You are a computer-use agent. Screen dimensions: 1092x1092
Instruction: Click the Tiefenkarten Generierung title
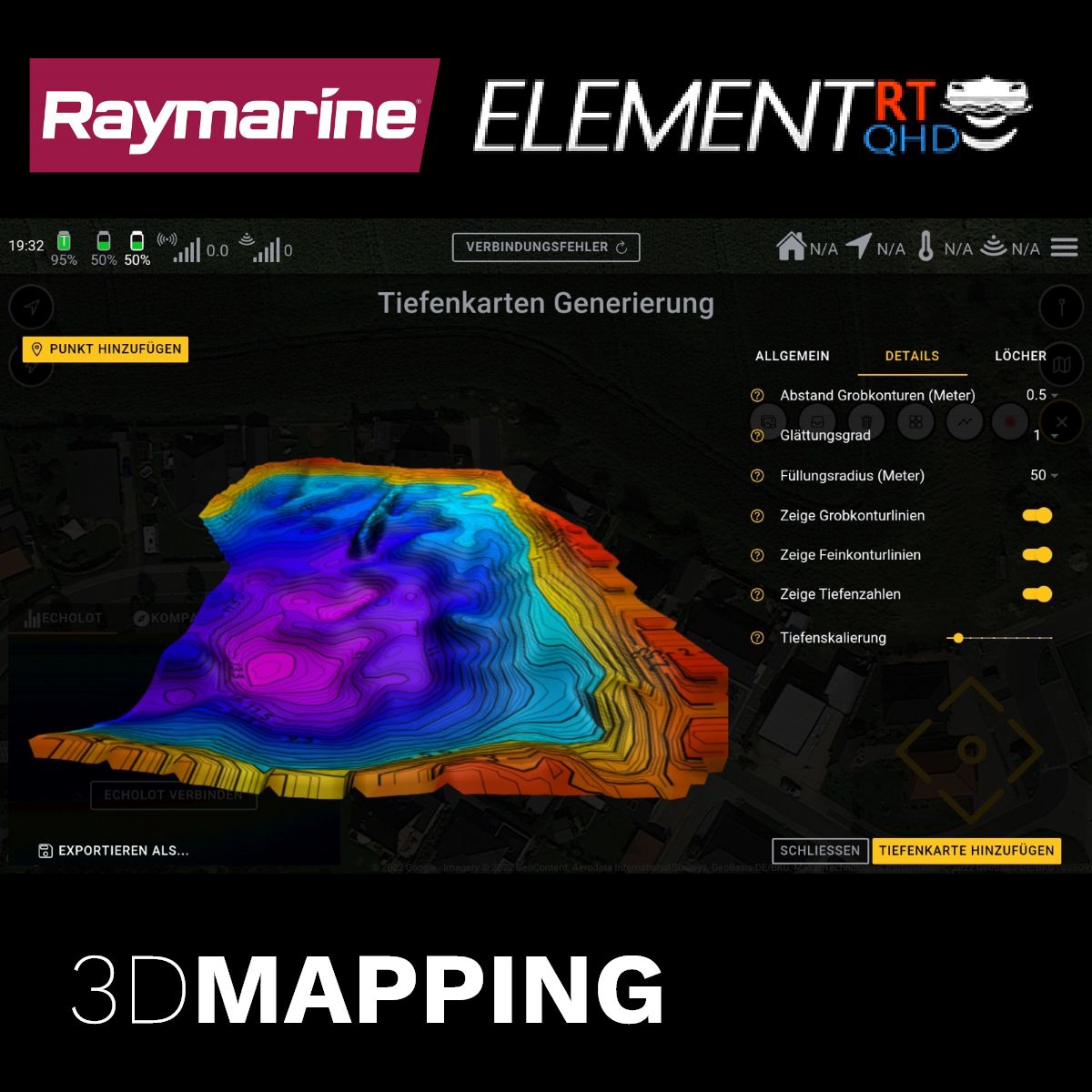546,303
